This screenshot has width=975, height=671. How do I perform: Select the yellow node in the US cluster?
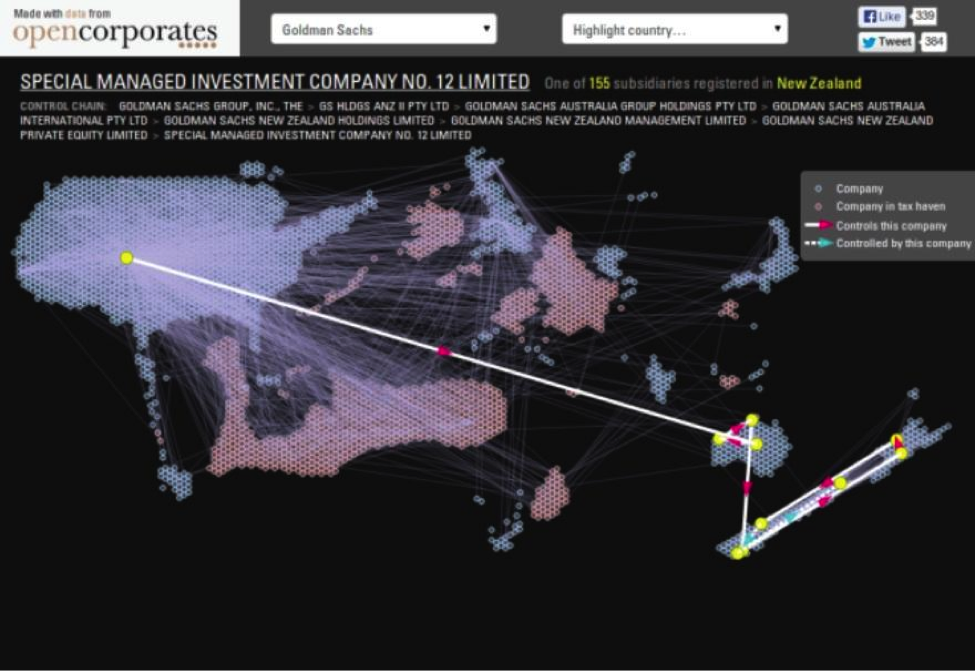pos(126,258)
